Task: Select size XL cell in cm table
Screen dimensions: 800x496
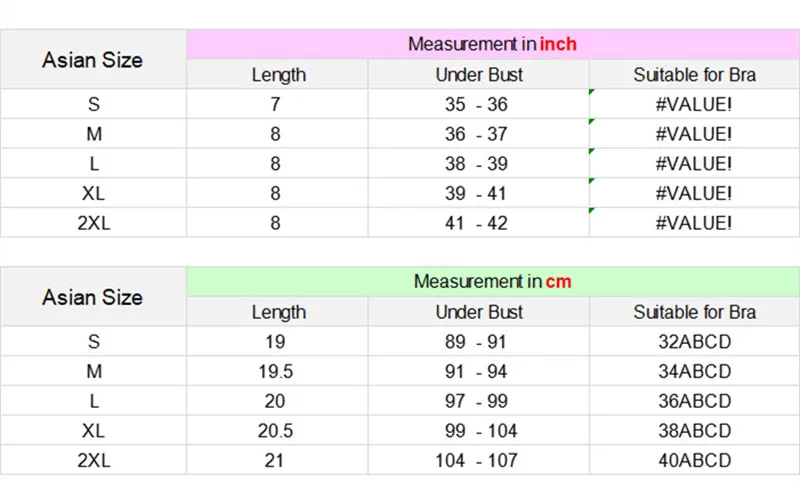Action: click(x=93, y=430)
